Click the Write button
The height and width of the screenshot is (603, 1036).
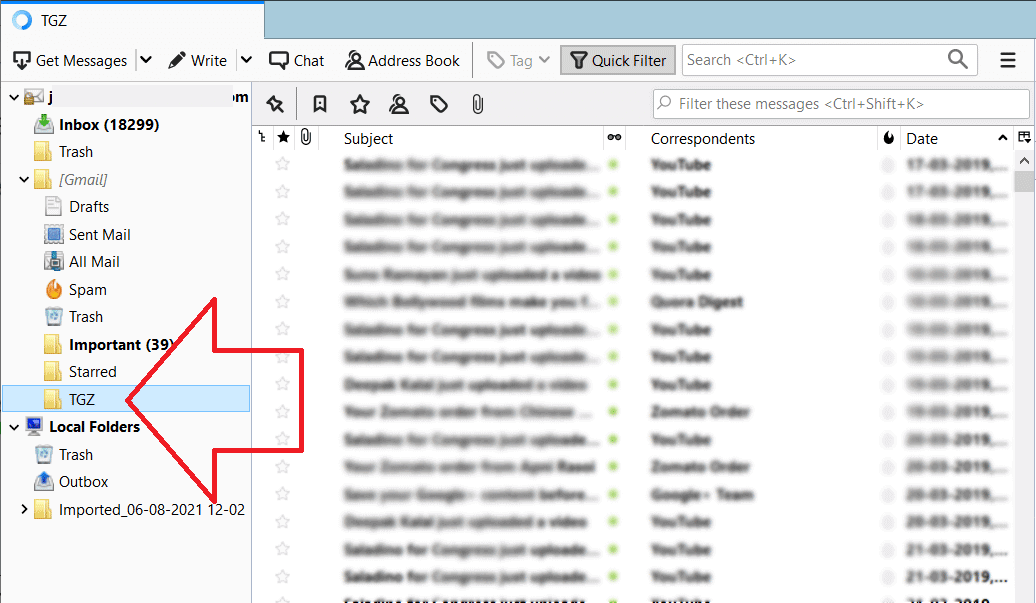197,61
